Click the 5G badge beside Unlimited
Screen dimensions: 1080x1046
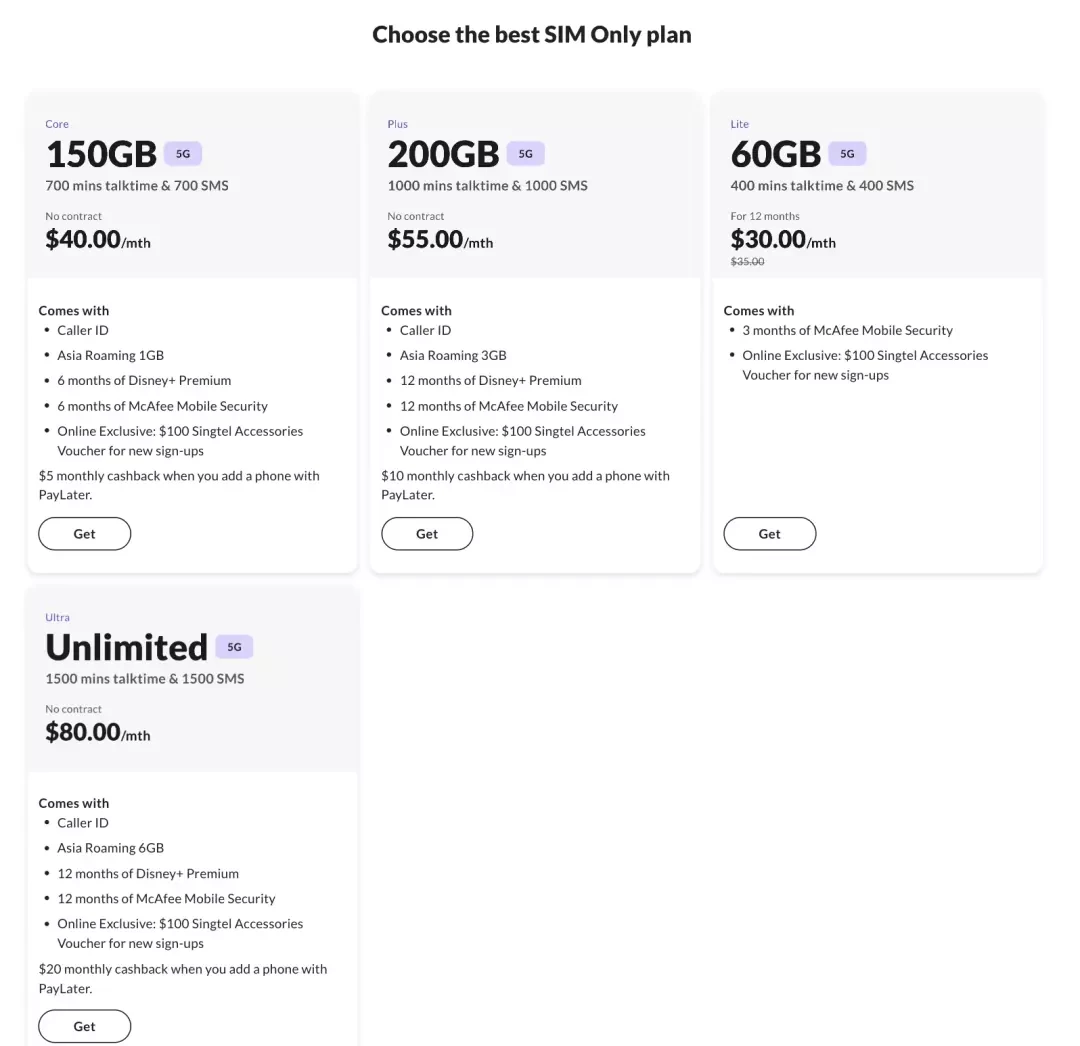(x=234, y=647)
